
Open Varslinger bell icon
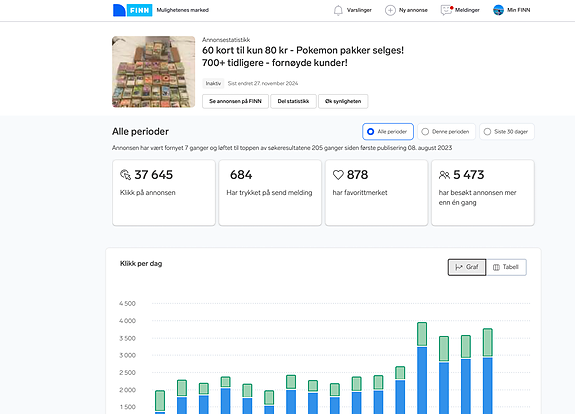[x=338, y=10]
